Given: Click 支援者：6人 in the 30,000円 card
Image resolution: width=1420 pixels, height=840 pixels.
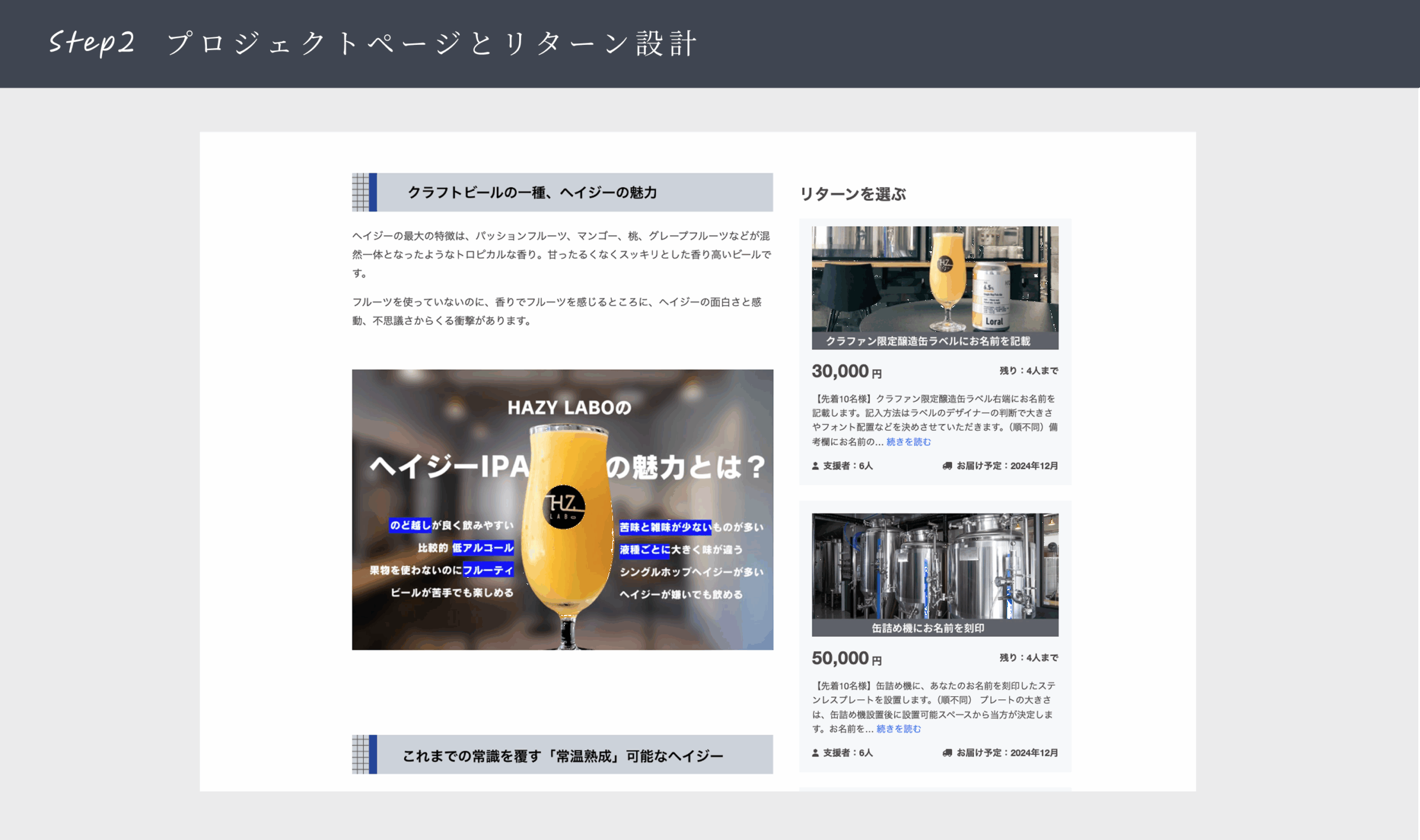Looking at the screenshot, I should tap(848, 466).
